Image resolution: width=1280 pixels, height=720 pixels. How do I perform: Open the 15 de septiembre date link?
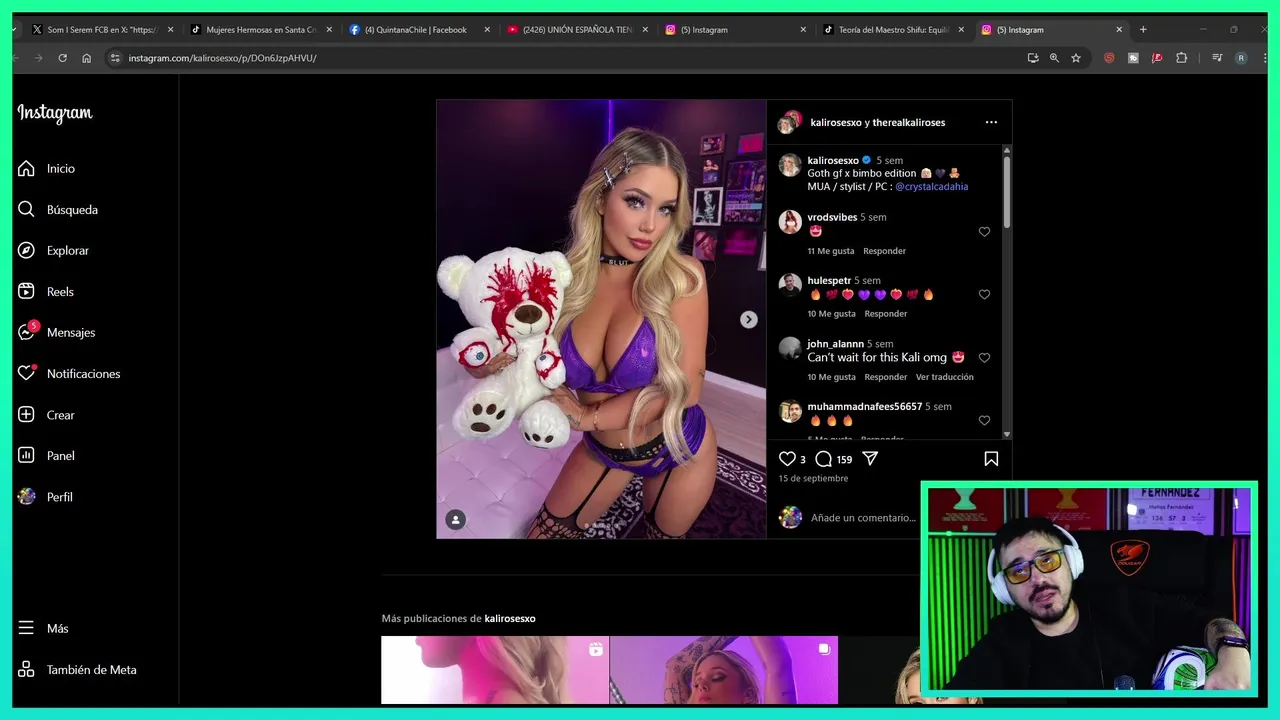pos(813,478)
